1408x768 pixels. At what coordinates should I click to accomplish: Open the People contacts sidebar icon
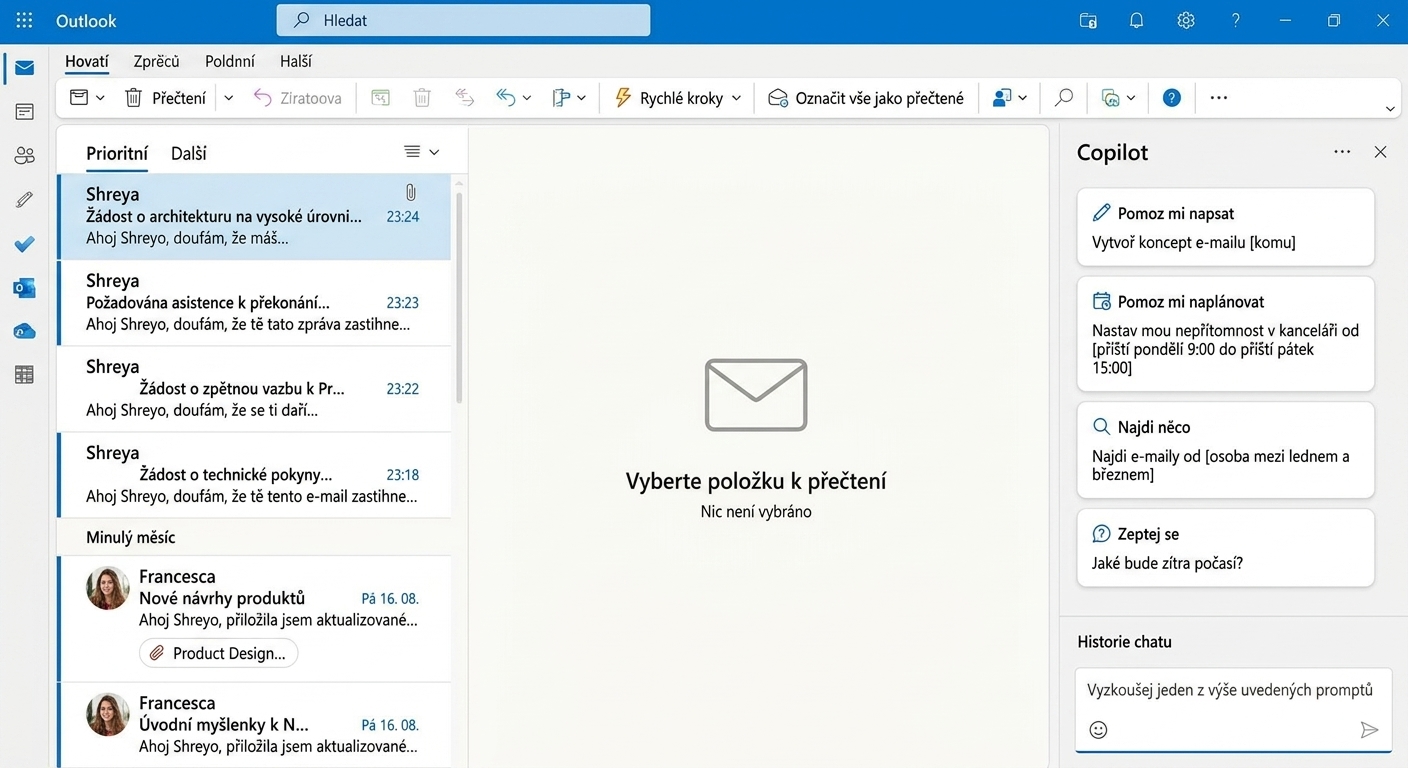coord(24,155)
